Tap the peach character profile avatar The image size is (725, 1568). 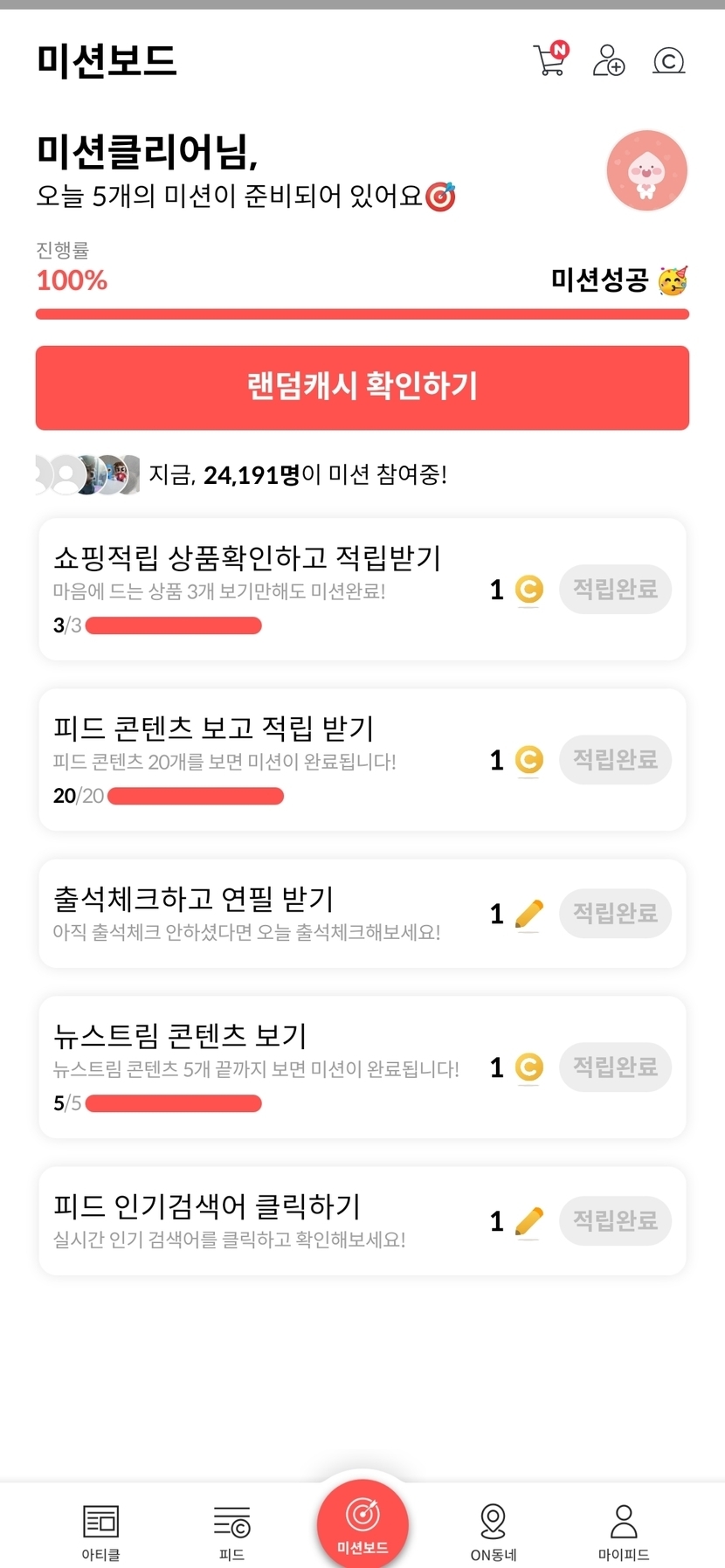click(x=646, y=171)
